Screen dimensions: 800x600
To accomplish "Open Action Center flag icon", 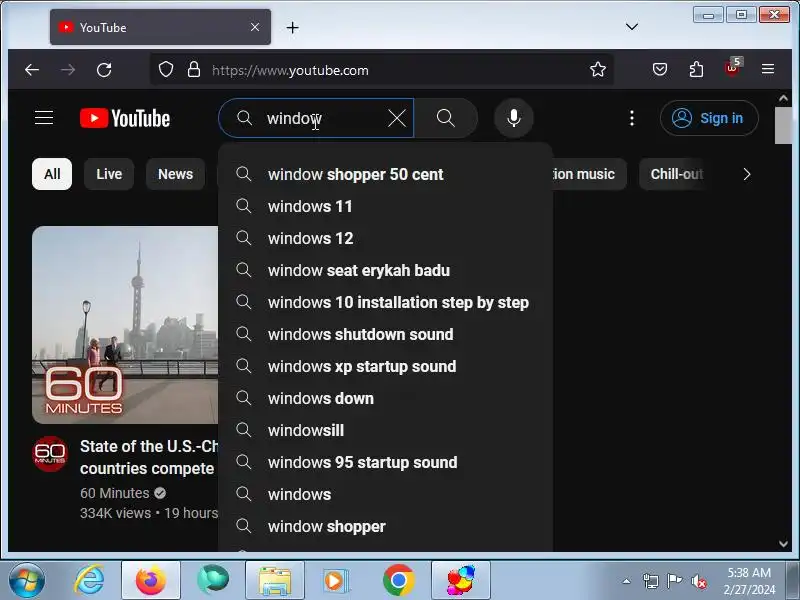I will [x=674, y=581].
